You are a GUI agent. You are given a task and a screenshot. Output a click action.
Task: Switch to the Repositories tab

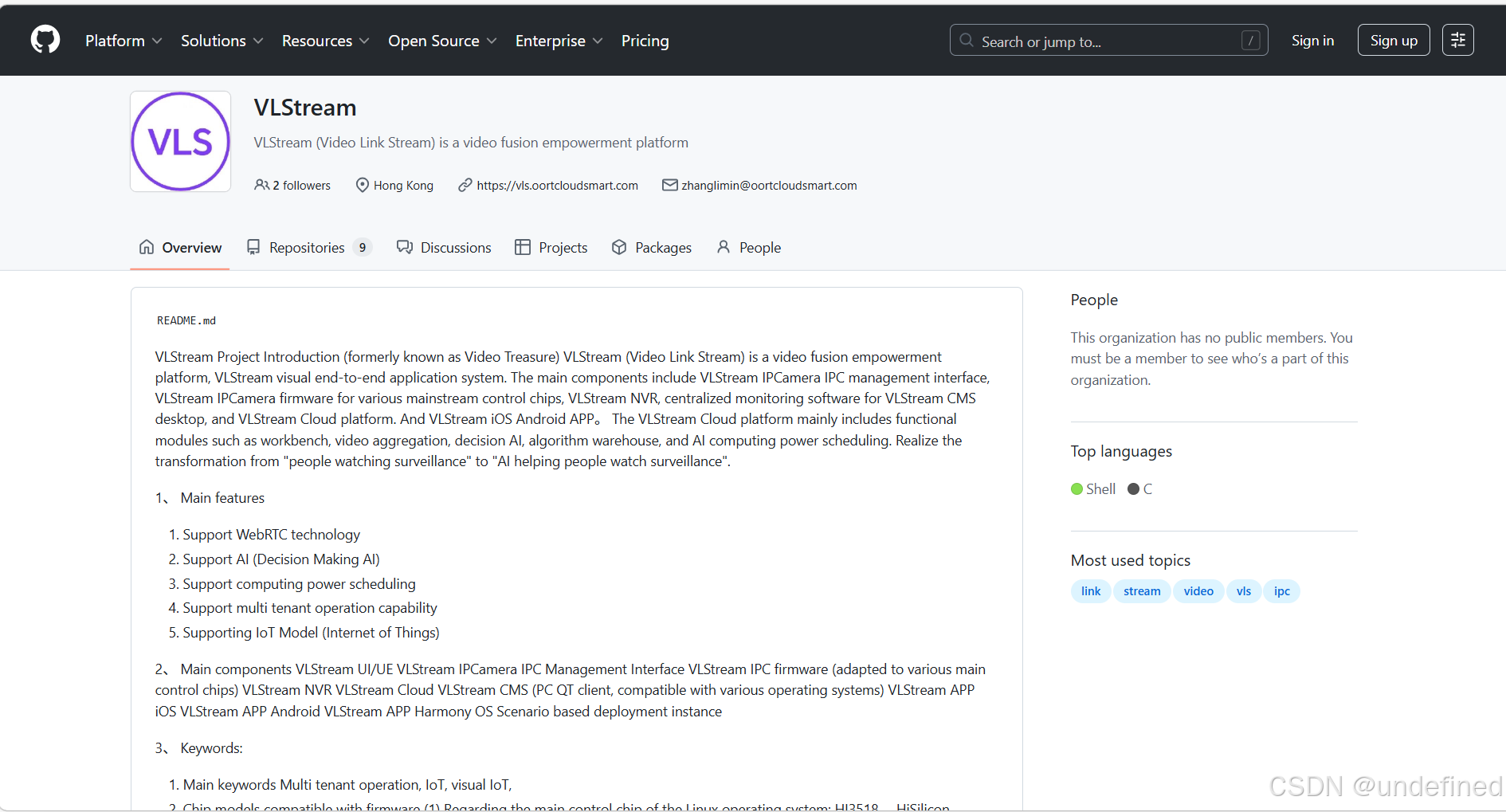click(309, 248)
